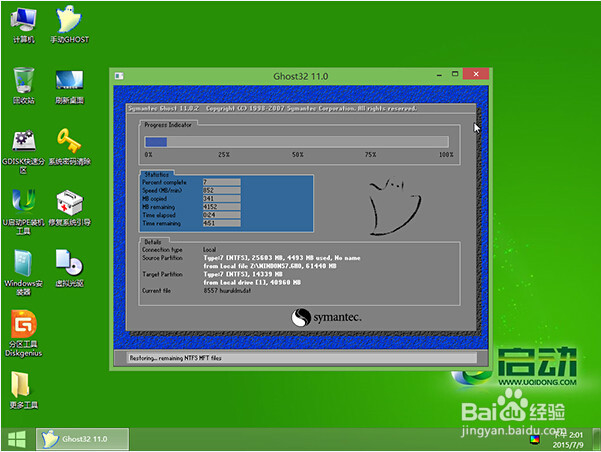
Task: Select the Windows安装器 icon
Action: pyautogui.click(x=23, y=273)
